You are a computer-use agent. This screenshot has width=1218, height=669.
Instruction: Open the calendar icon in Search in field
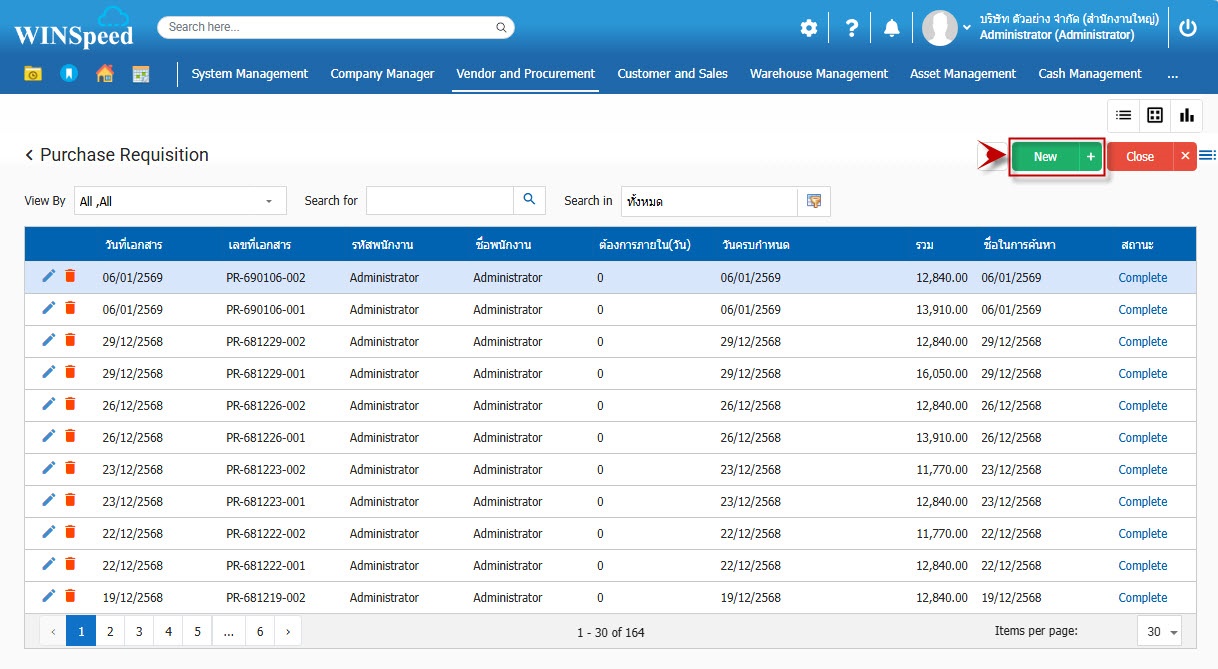coord(814,201)
